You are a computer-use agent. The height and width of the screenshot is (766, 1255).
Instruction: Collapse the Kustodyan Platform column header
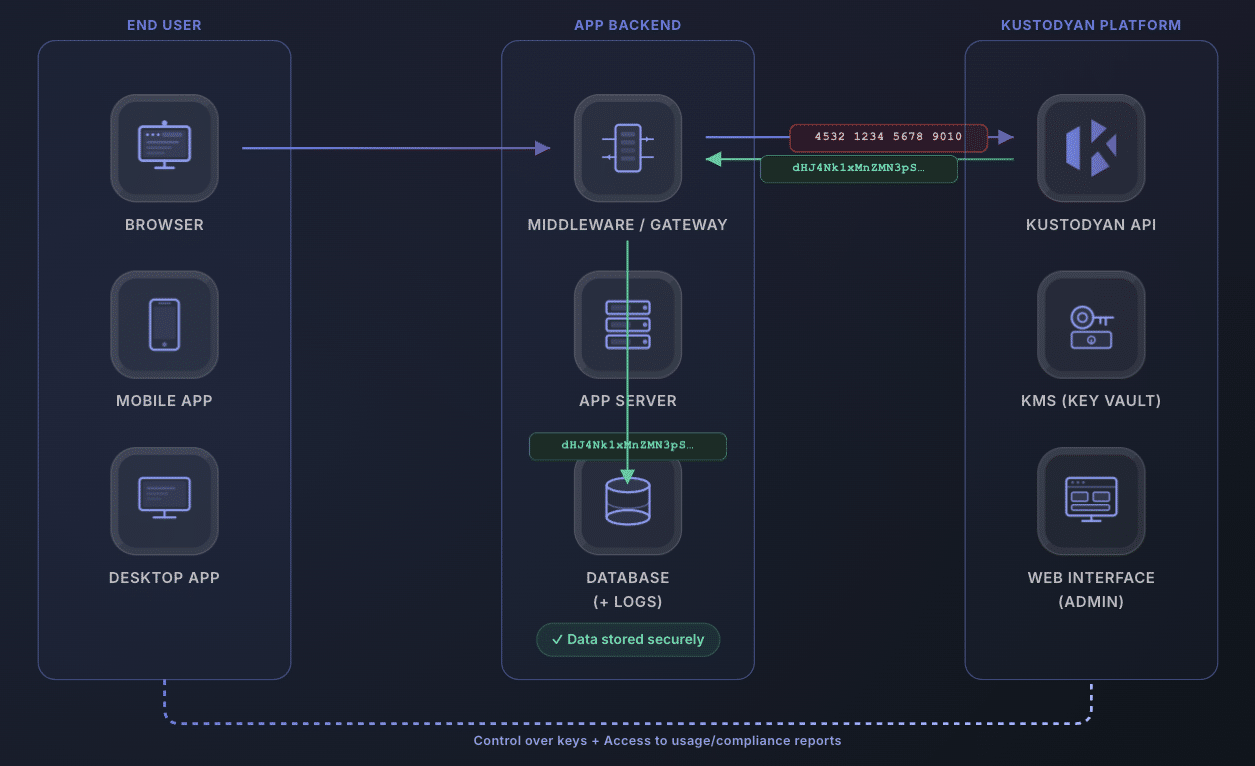tap(1091, 25)
